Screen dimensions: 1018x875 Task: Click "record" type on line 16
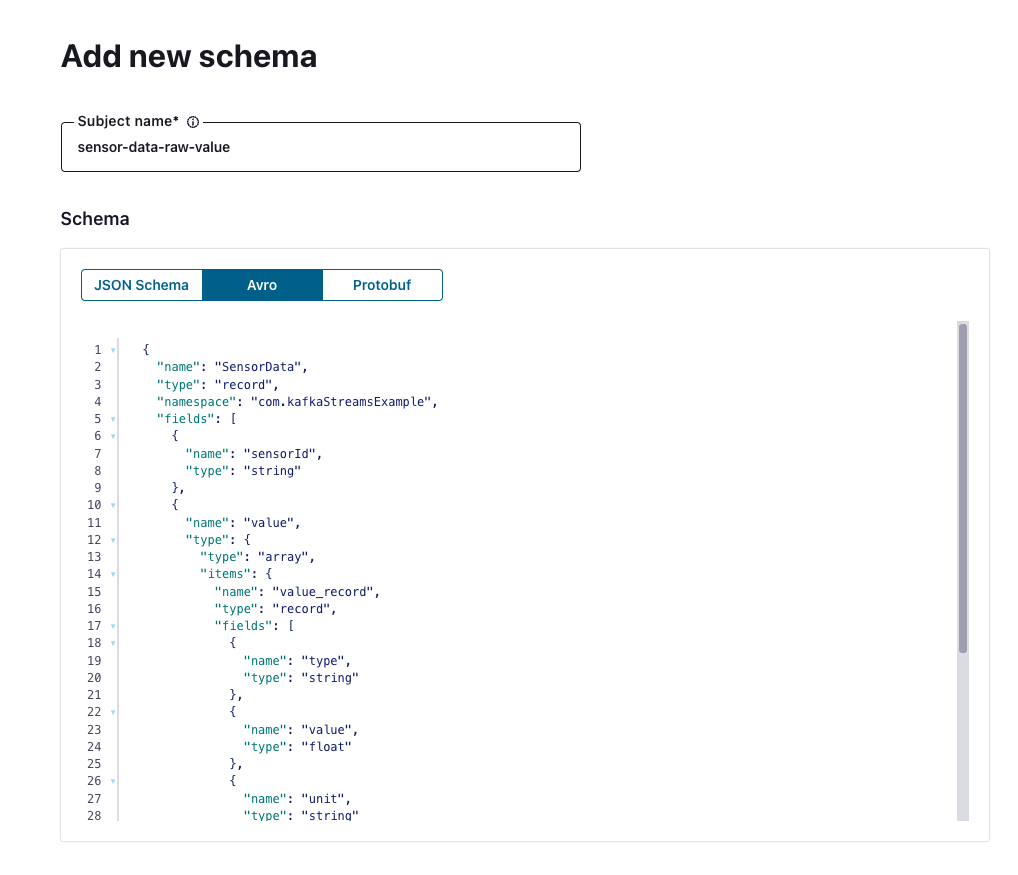[x=301, y=609]
